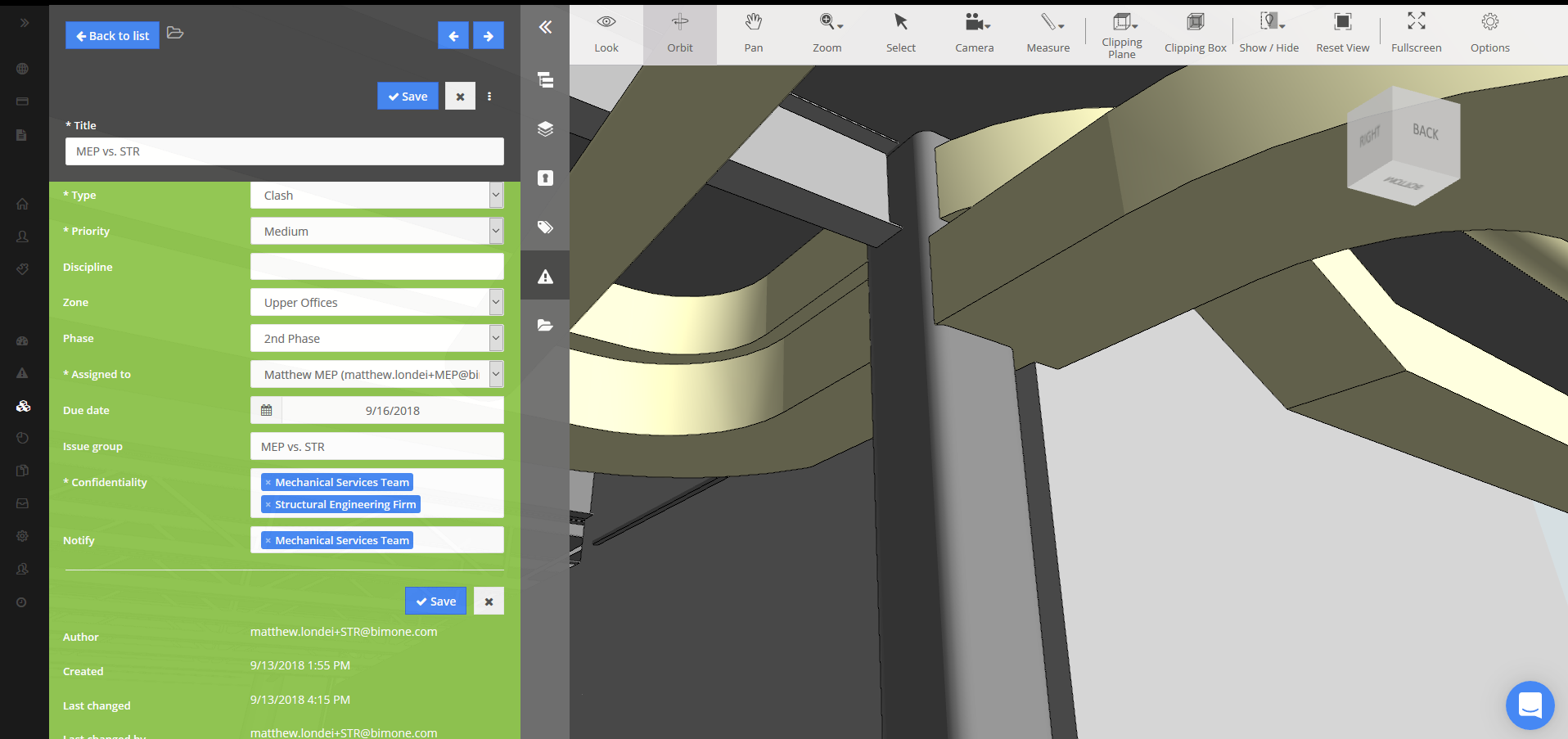The width and height of the screenshot is (1568, 739).
Task: Open the Show / Hide menu
Action: (1269, 34)
